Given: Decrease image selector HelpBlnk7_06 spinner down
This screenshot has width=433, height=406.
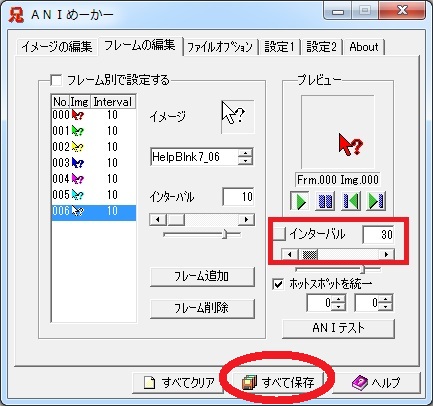Looking at the screenshot, I should (246, 161).
